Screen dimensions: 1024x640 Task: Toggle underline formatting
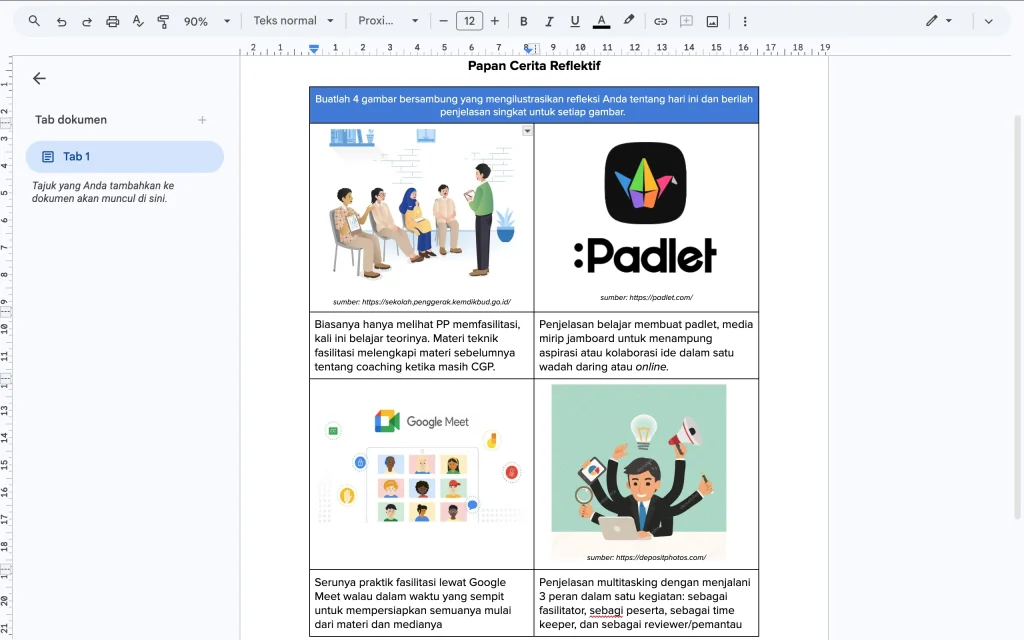(575, 22)
